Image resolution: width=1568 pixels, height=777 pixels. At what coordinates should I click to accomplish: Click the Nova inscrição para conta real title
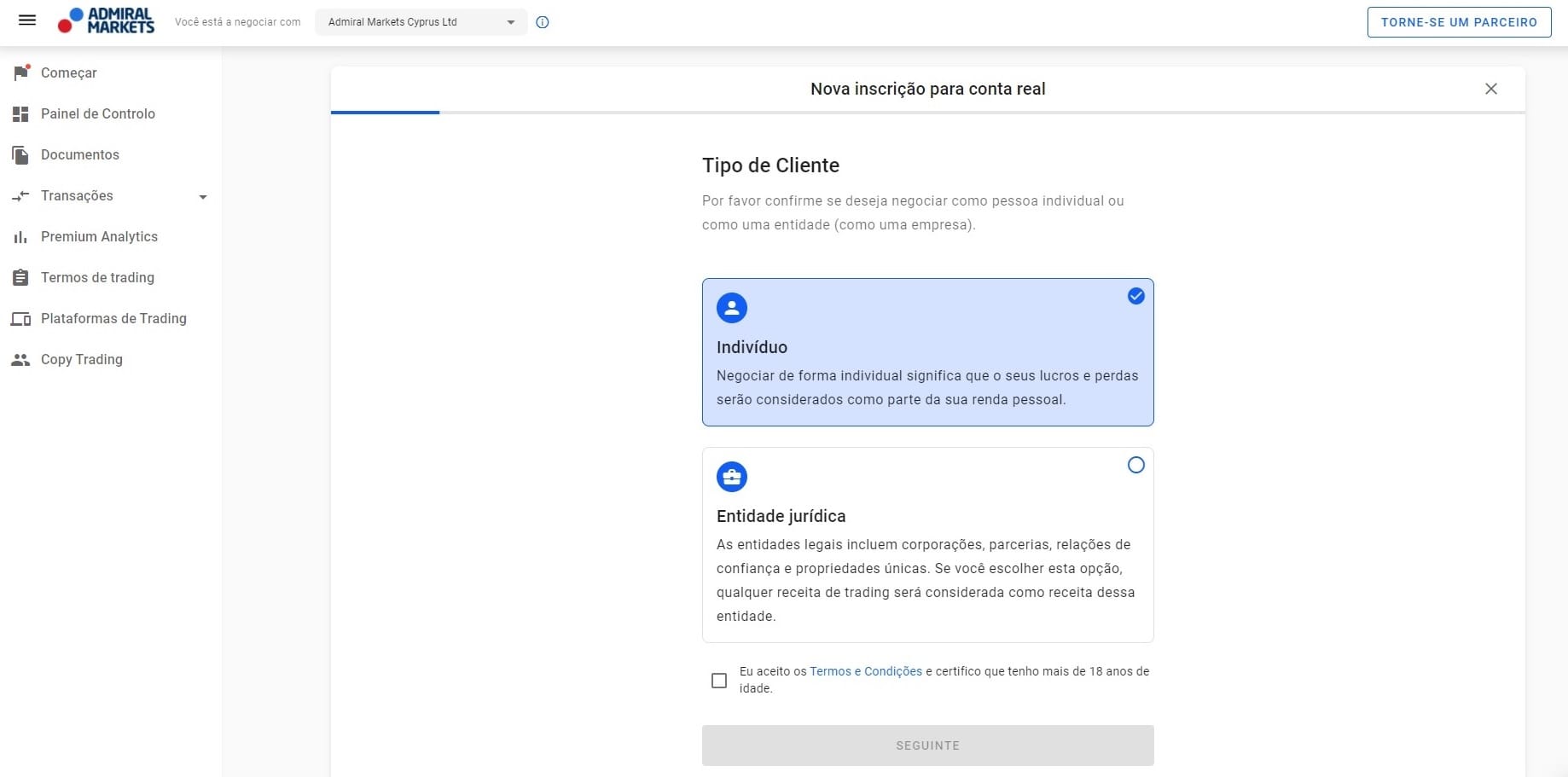point(928,89)
